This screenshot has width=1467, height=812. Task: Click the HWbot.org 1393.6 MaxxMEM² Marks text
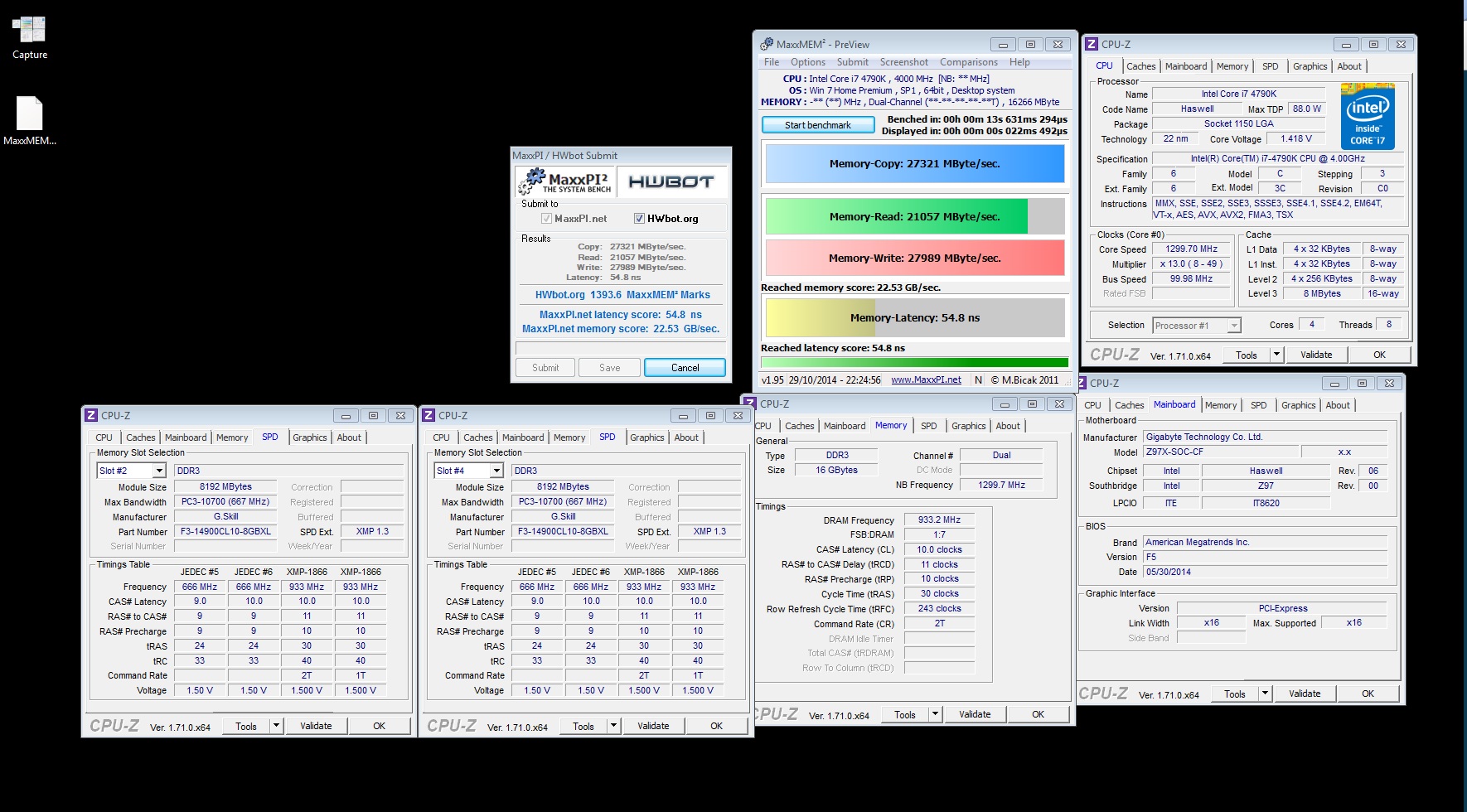622,295
